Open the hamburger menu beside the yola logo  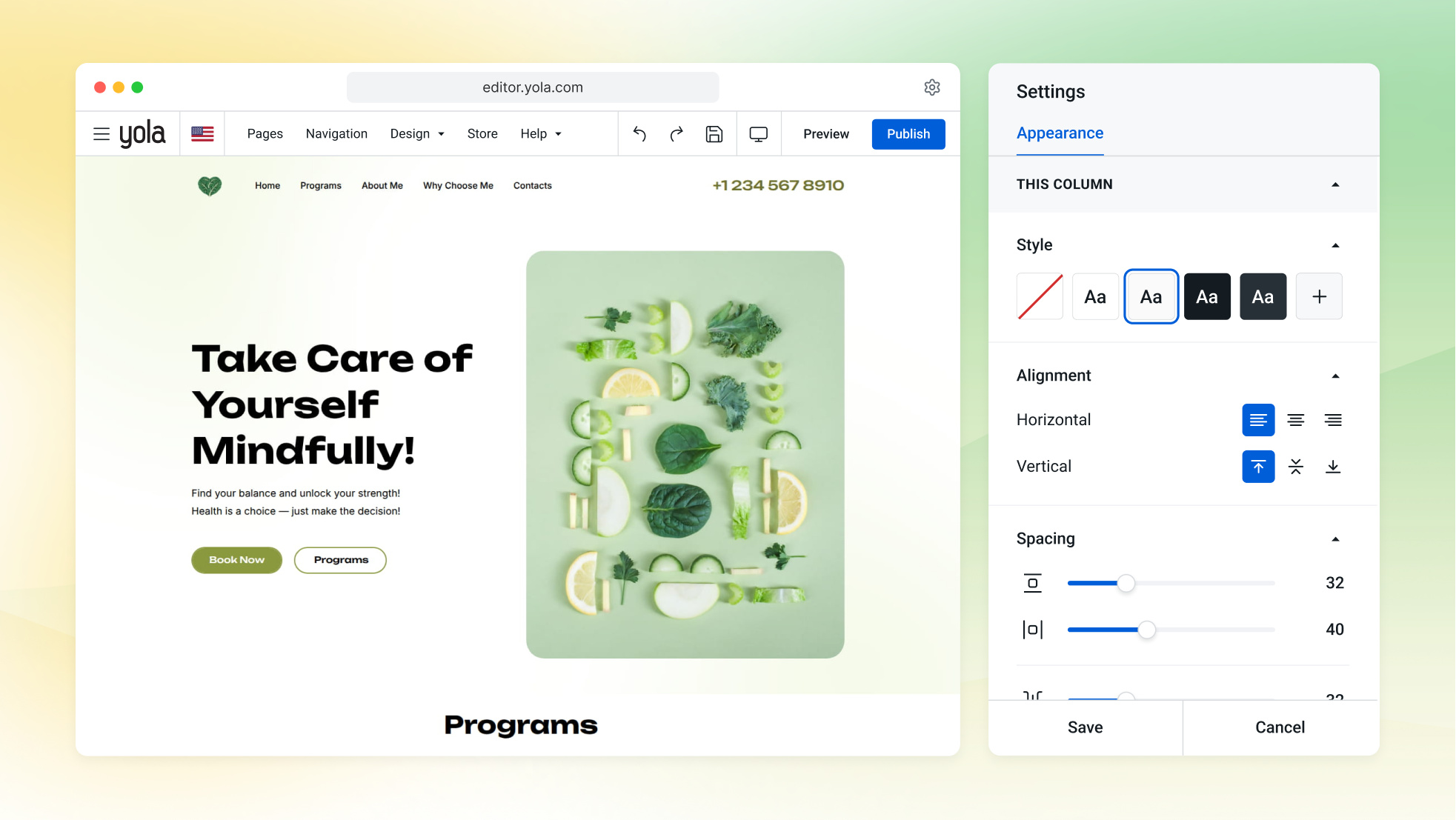(102, 134)
